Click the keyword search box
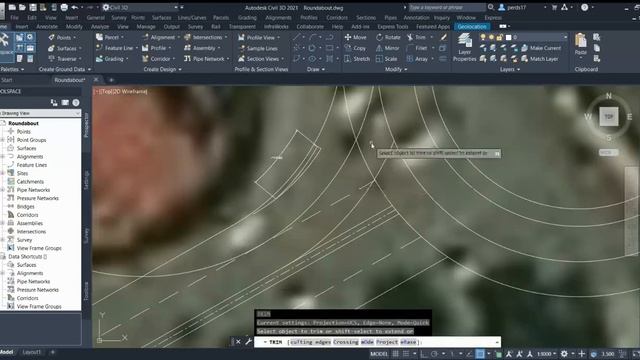 coord(447,7)
